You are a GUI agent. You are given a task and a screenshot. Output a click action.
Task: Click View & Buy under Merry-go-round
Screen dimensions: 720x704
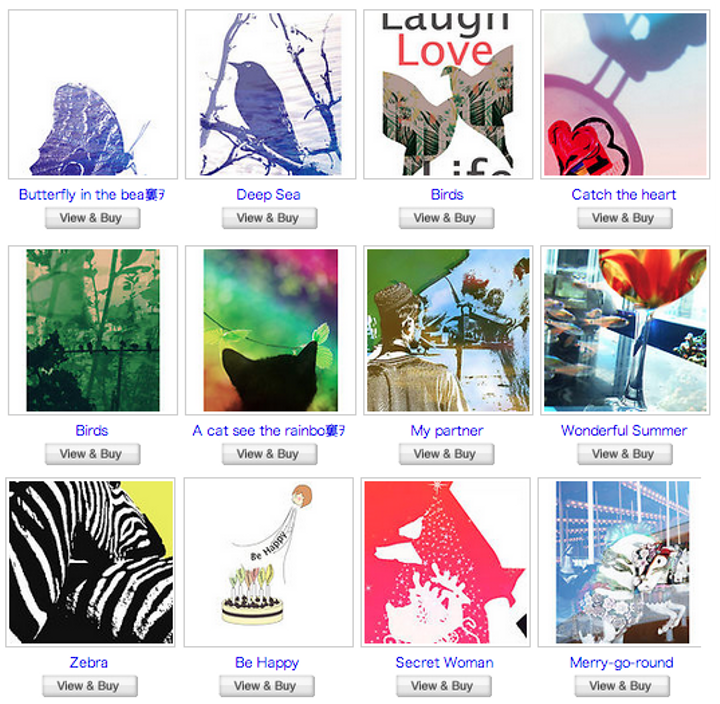point(622,686)
